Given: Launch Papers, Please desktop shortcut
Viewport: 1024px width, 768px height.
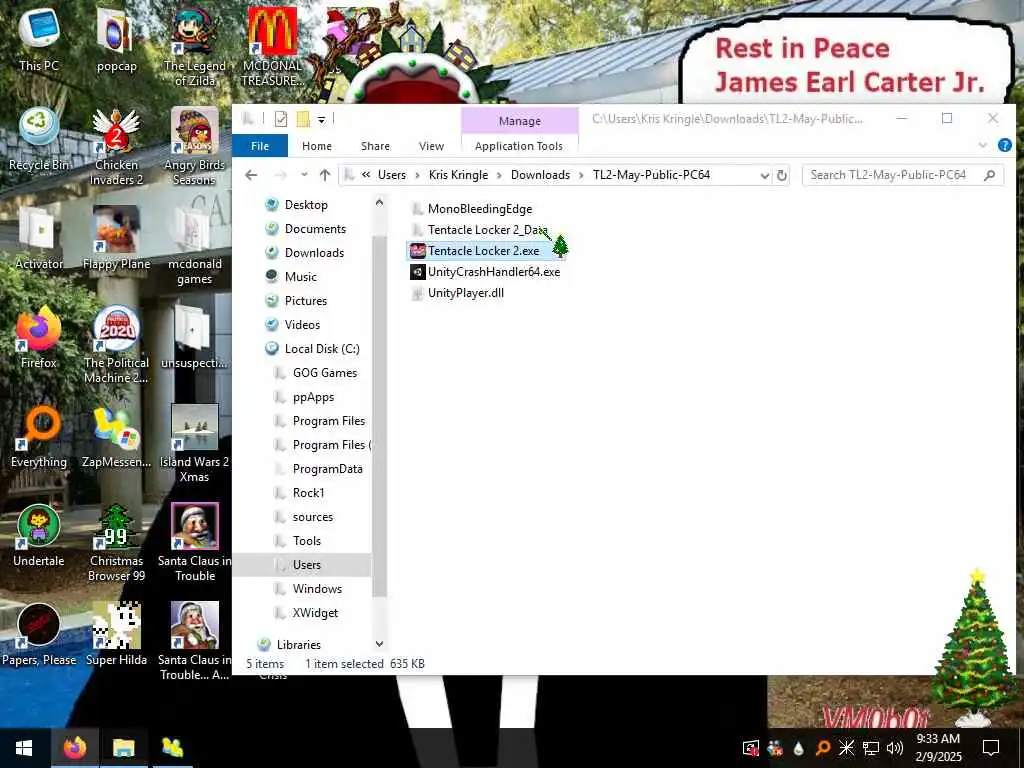Looking at the screenshot, I should [x=39, y=634].
